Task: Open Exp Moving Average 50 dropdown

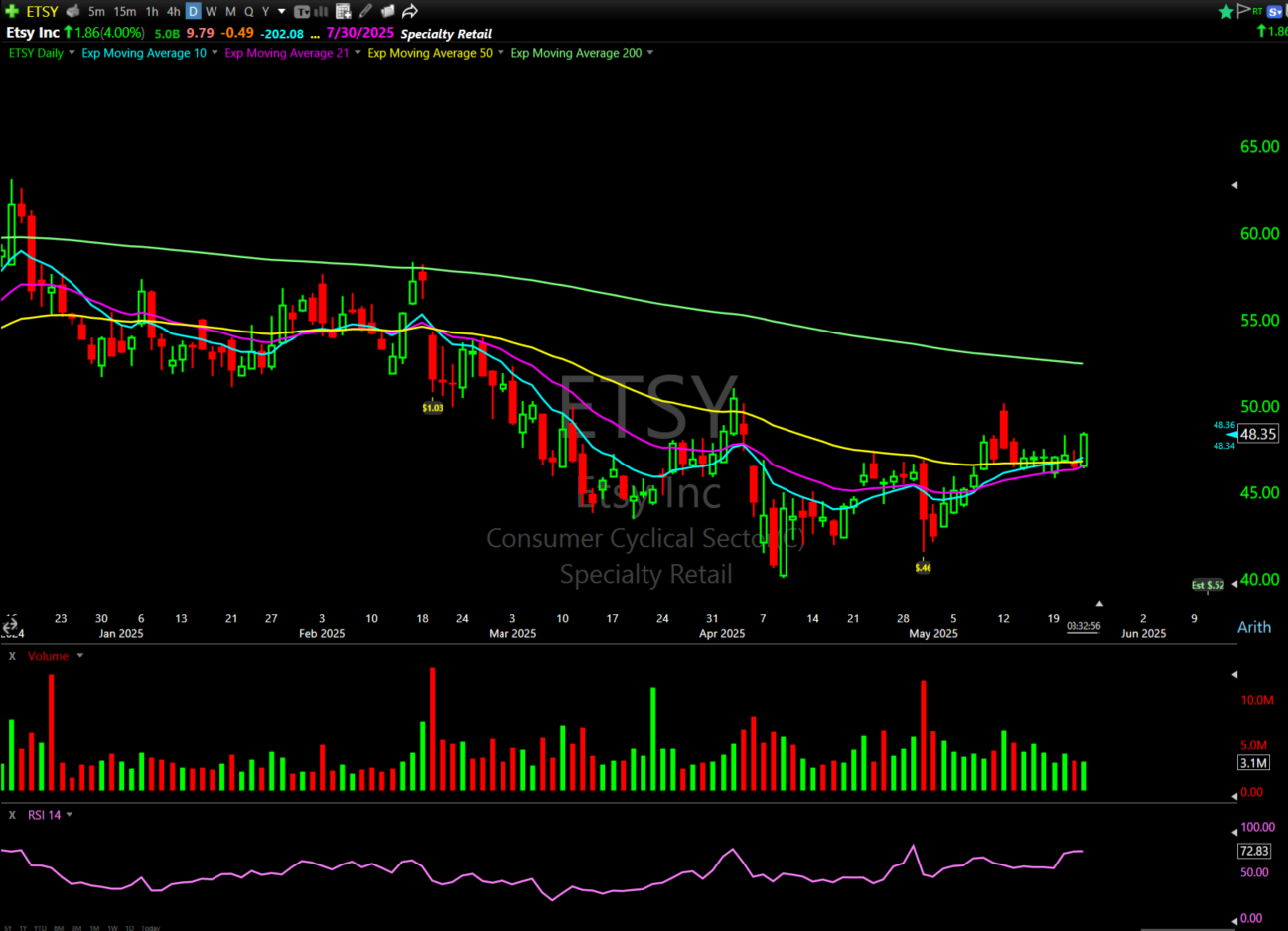Action: pos(501,53)
